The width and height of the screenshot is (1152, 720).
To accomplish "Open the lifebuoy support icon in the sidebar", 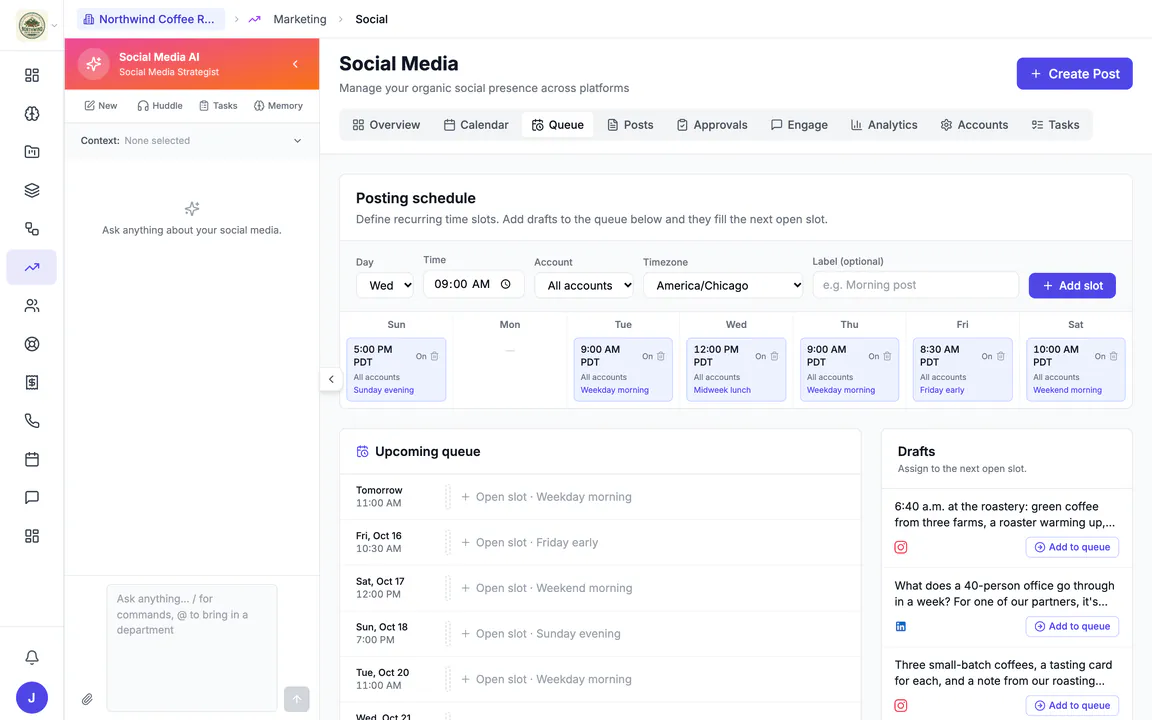I will click(x=32, y=344).
